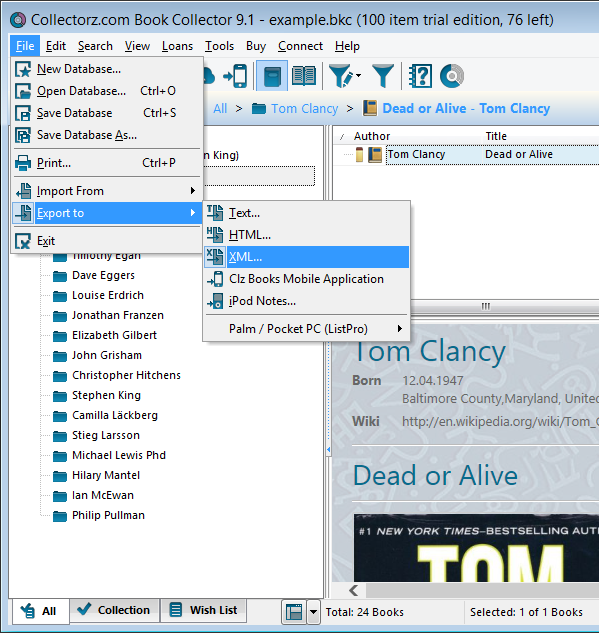Screen dimensions: 599x633
Task: Open the layout dropdown arrow in status bar
Action: (x=313, y=612)
